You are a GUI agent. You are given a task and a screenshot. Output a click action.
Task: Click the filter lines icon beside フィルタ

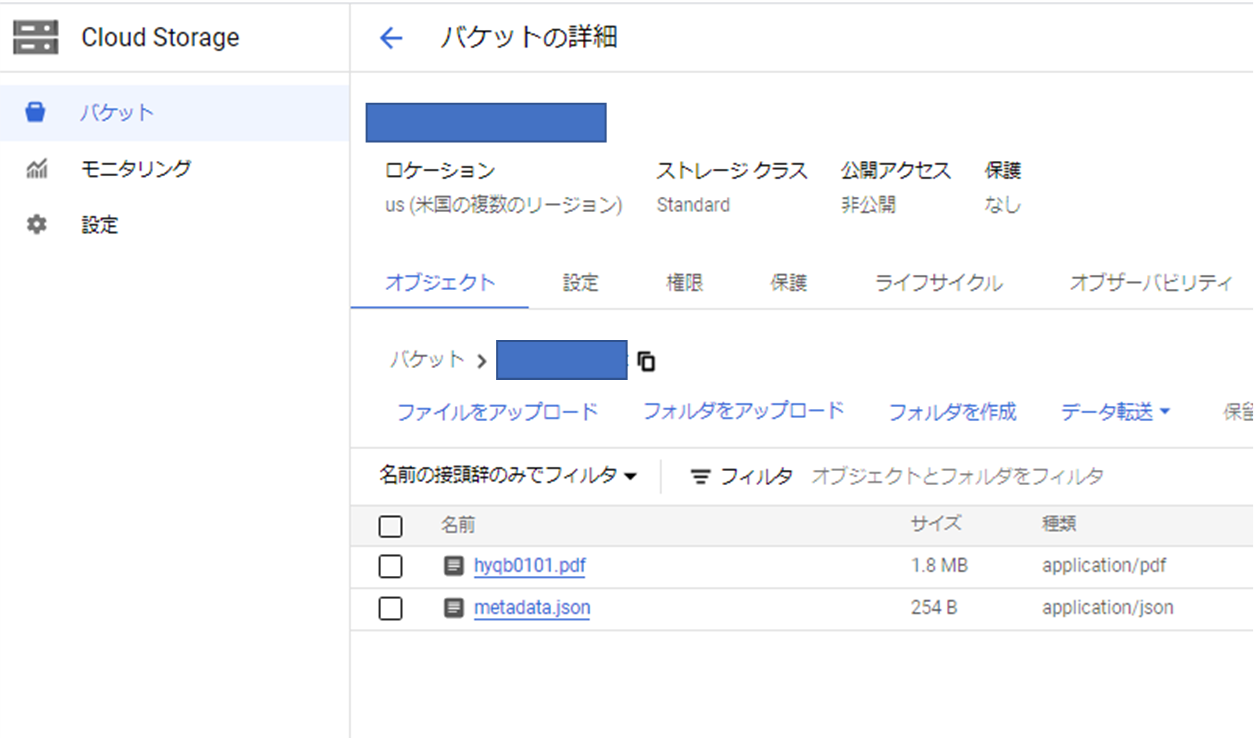pos(701,477)
